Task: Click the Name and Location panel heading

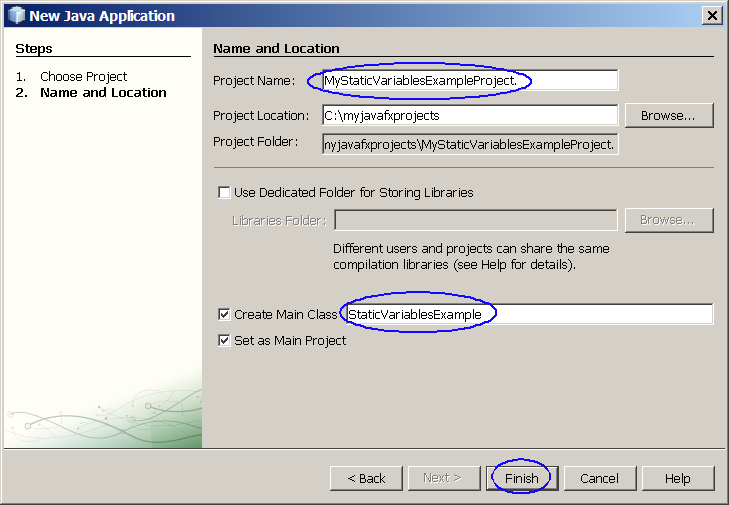Action: click(276, 48)
